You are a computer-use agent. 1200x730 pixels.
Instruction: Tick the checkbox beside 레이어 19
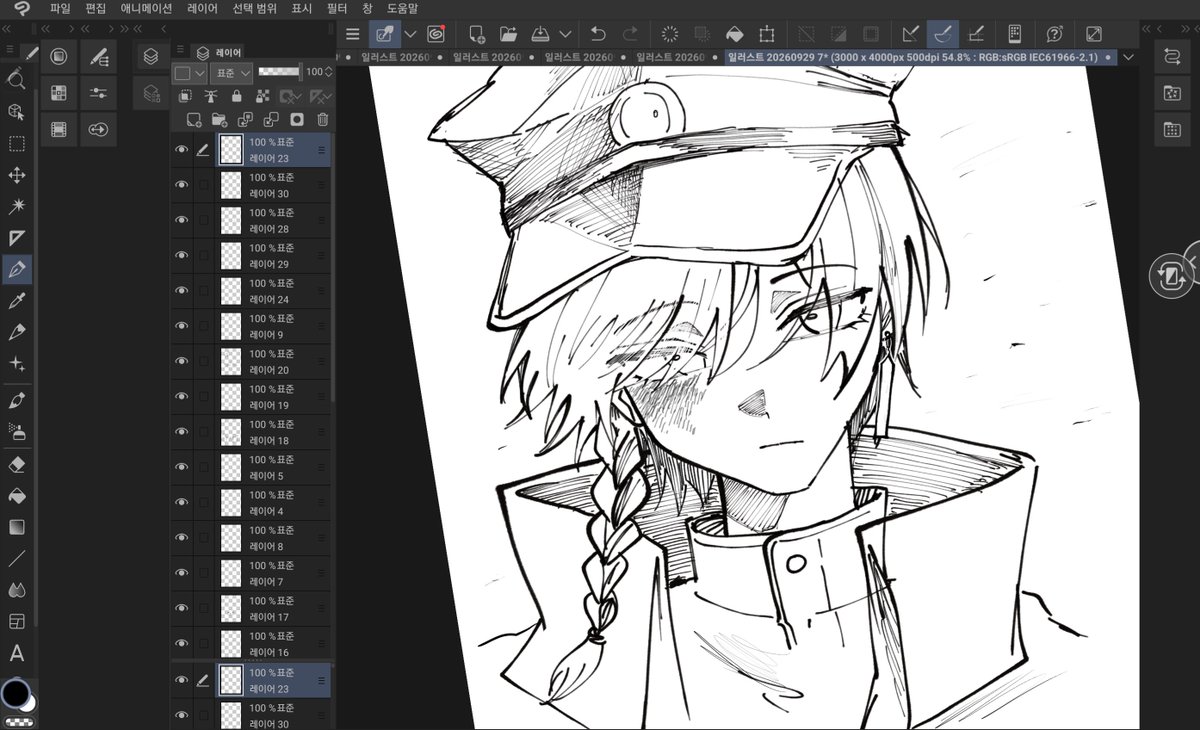[204, 396]
